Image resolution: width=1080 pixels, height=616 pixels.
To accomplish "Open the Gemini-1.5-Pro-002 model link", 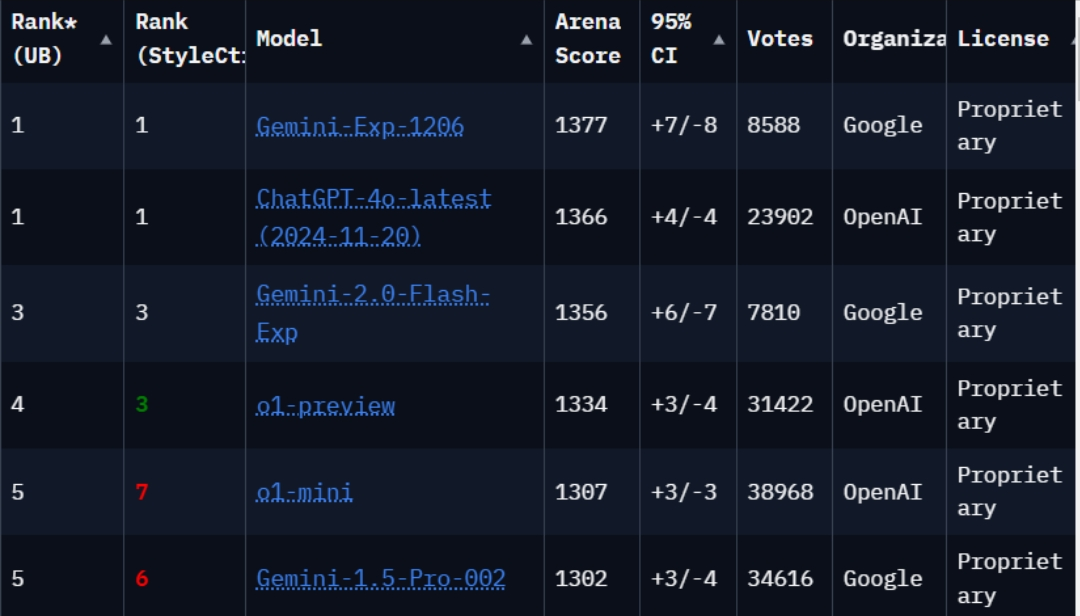I will [380, 578].
